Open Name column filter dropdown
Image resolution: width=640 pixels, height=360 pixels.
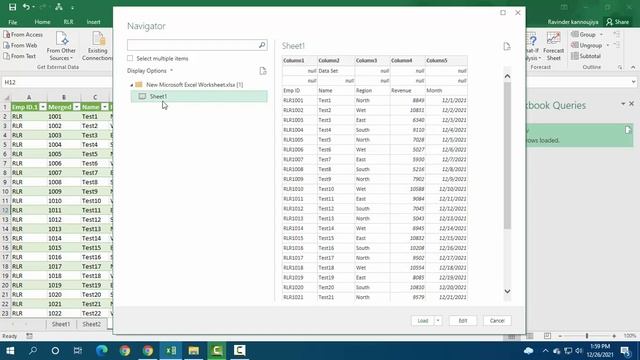105,107
